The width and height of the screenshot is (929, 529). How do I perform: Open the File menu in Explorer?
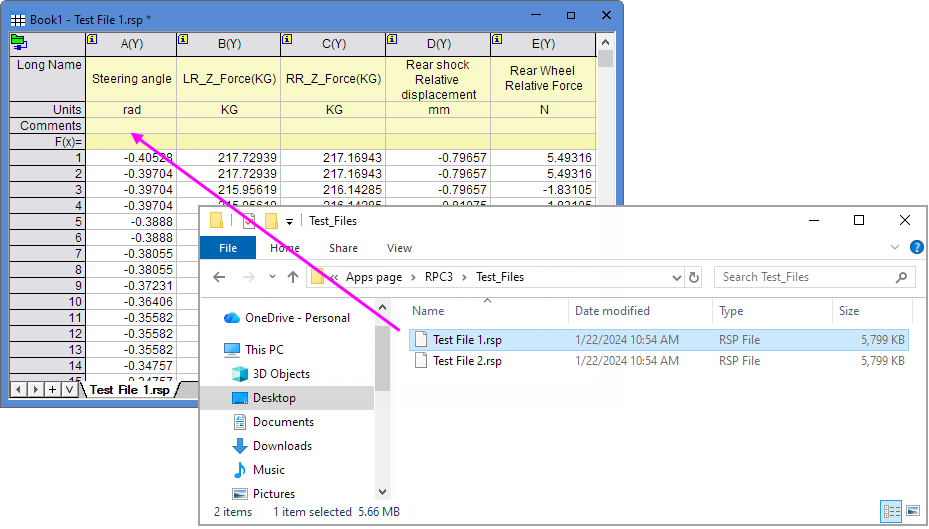point(228,248)
